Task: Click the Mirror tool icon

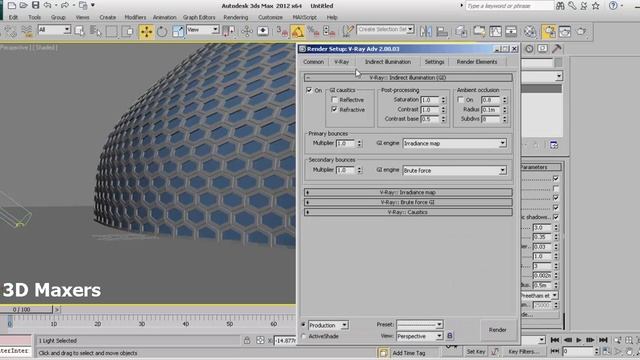Action: pyautogui.click(x=426, y=31)
